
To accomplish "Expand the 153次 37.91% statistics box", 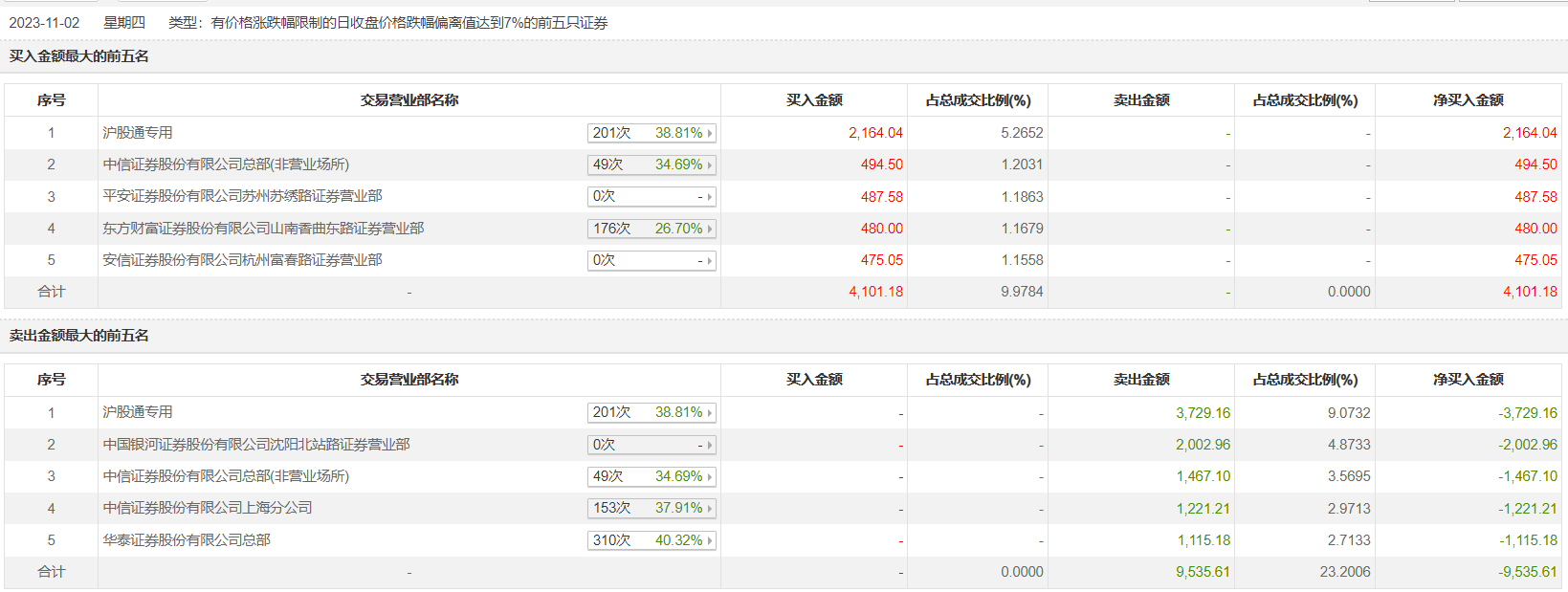I will (x=651, y=508).
